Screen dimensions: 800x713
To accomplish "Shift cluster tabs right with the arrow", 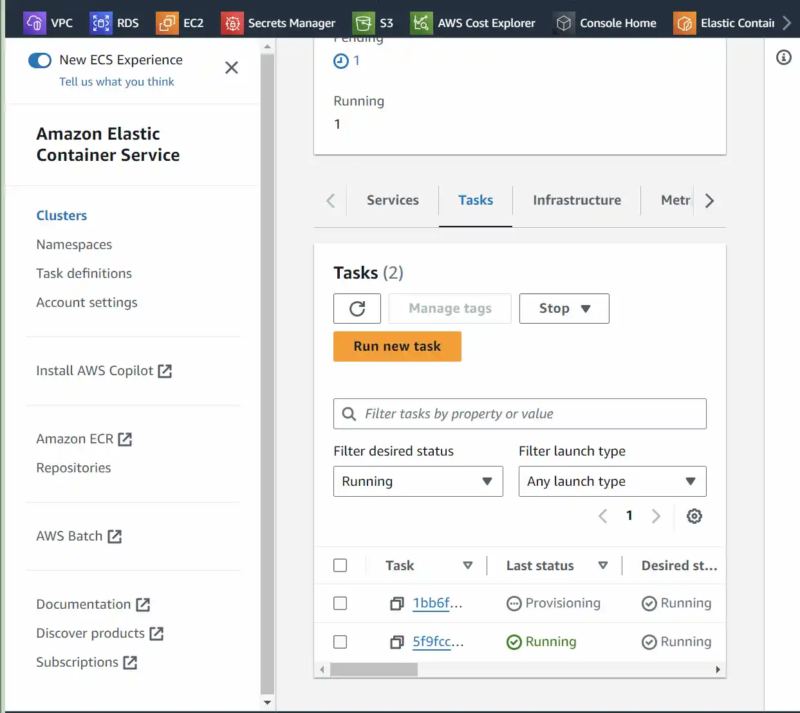I will (710, 201).
